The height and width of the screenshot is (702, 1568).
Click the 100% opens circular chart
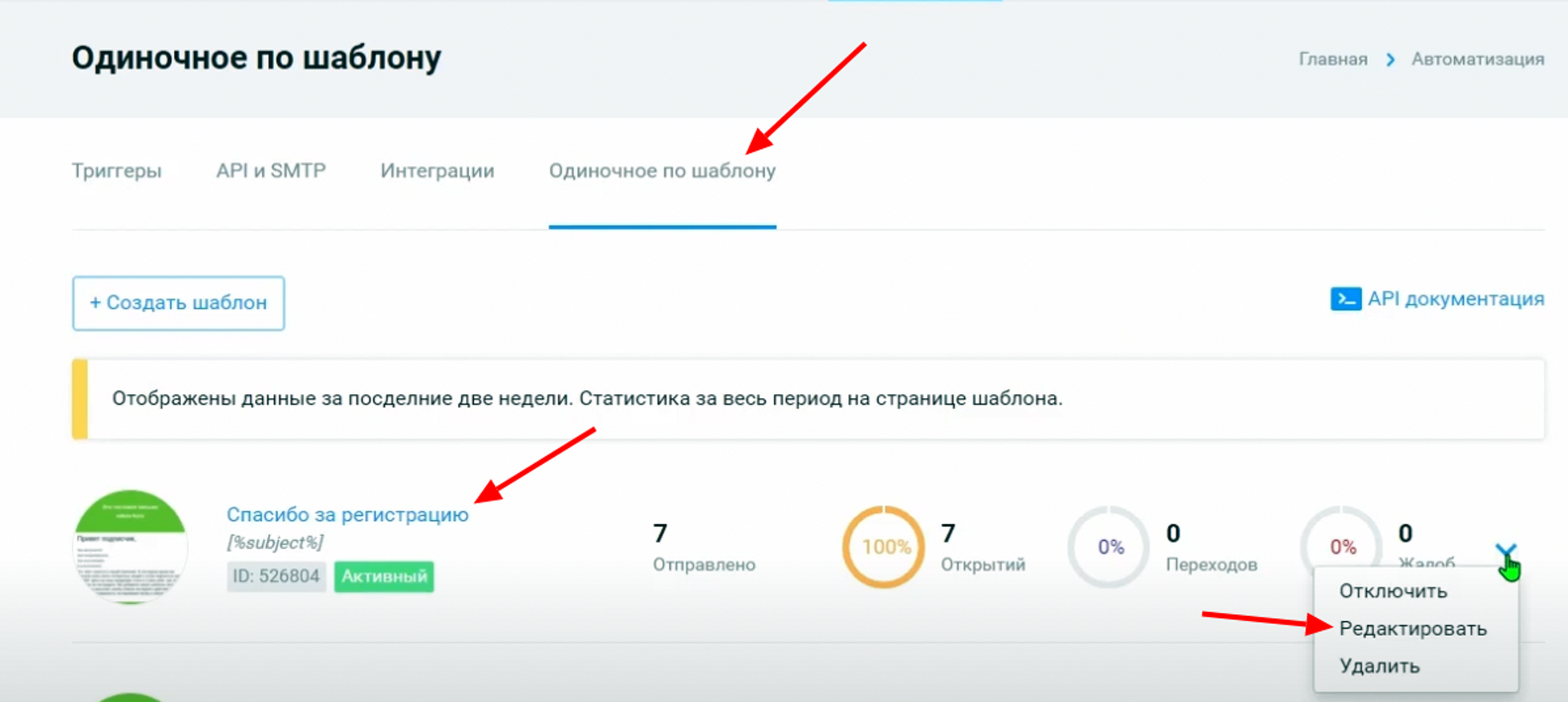(x=884, y=547)
